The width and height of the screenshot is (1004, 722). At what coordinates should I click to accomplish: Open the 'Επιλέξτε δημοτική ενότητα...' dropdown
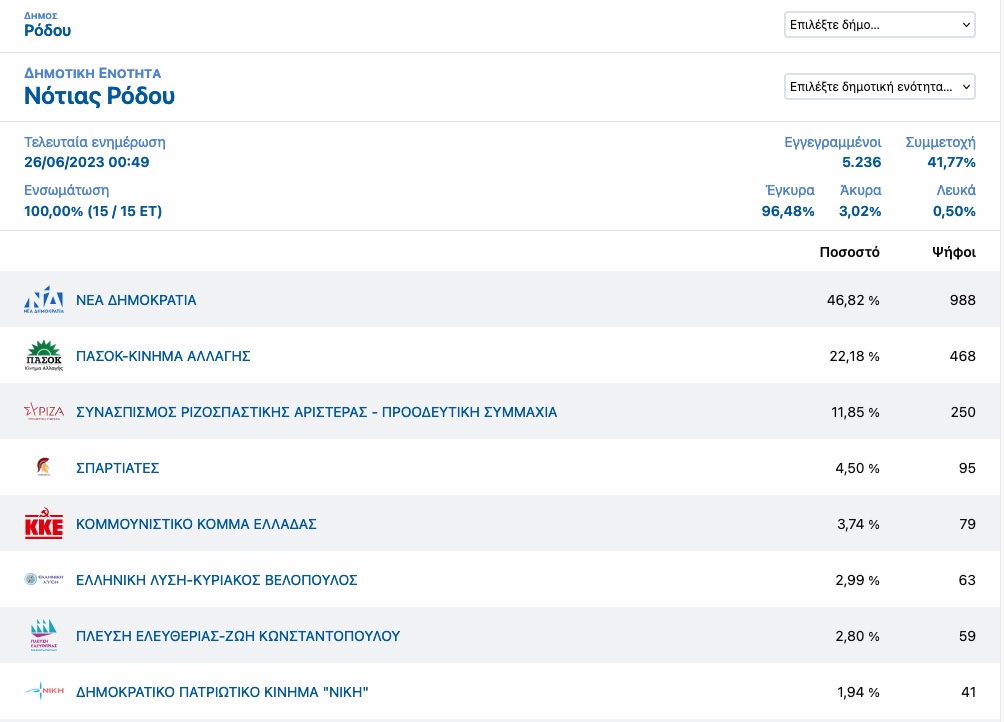click(x=880, y=87)
